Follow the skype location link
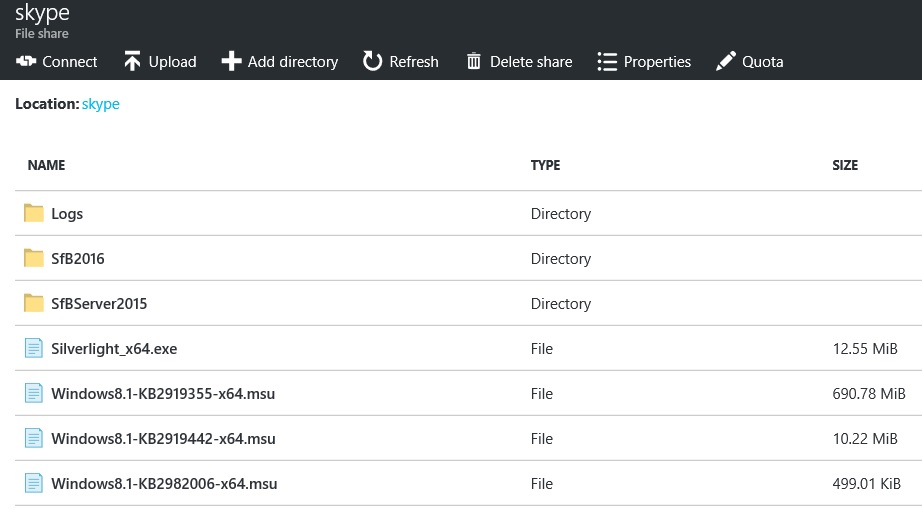Viewport: 922px width, 520px height. tap(101, 104)
